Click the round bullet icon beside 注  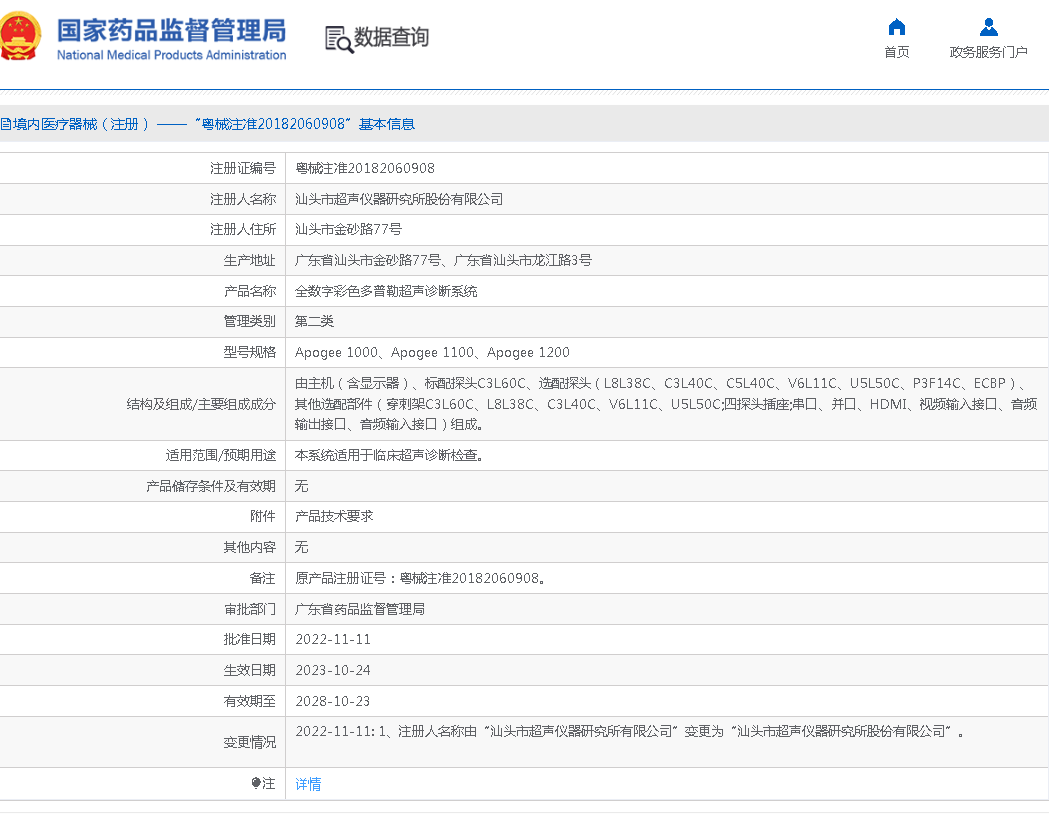pyautogui.click(x=256, y=784)
